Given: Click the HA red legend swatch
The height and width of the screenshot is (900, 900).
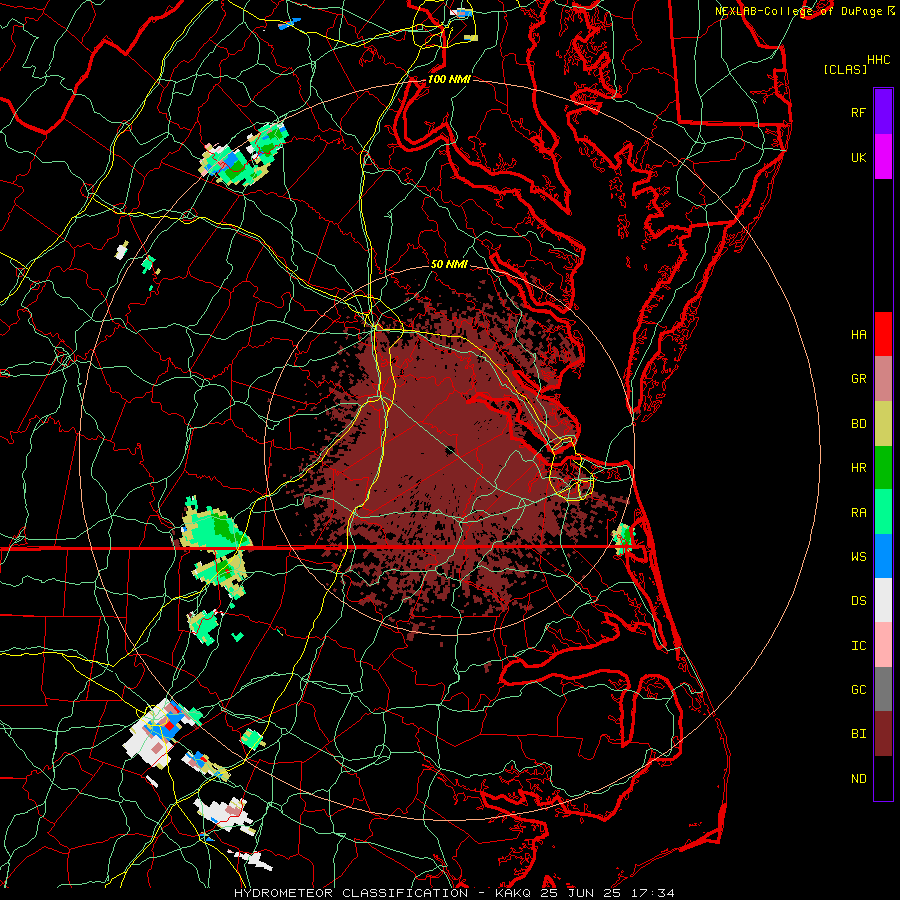Looking at the screenshot, I should point(883,334).
